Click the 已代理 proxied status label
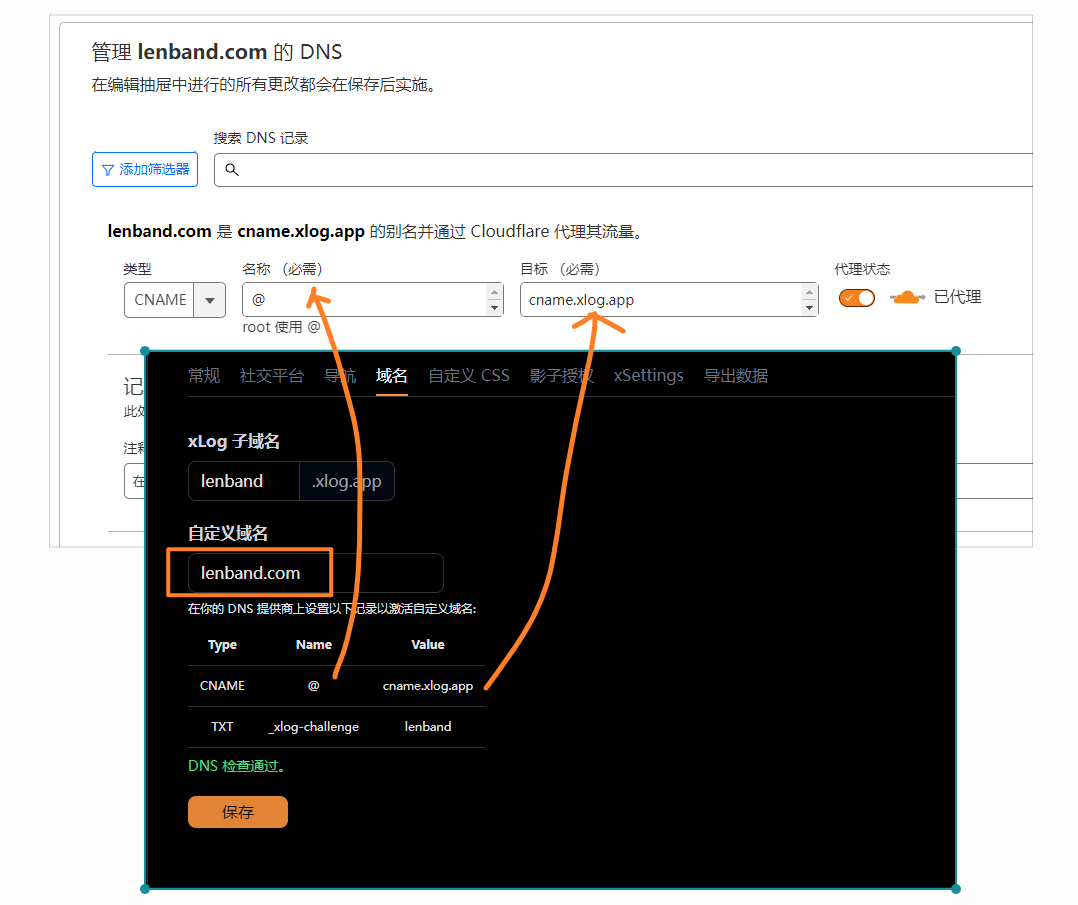This screenshot has width=1078, height=905. pos(958,297)
